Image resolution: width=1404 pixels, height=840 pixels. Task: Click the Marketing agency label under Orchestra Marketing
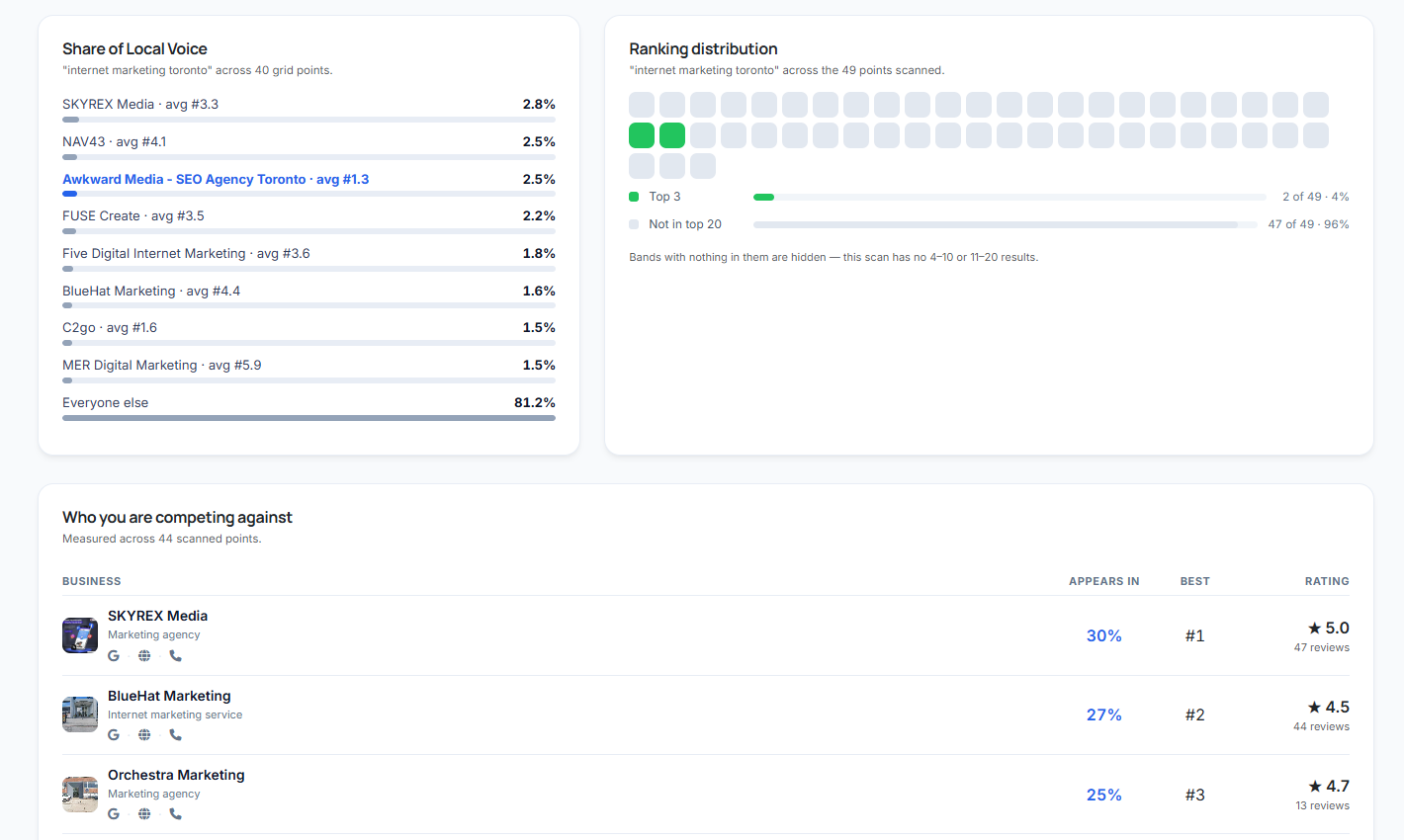pos(154,794)
